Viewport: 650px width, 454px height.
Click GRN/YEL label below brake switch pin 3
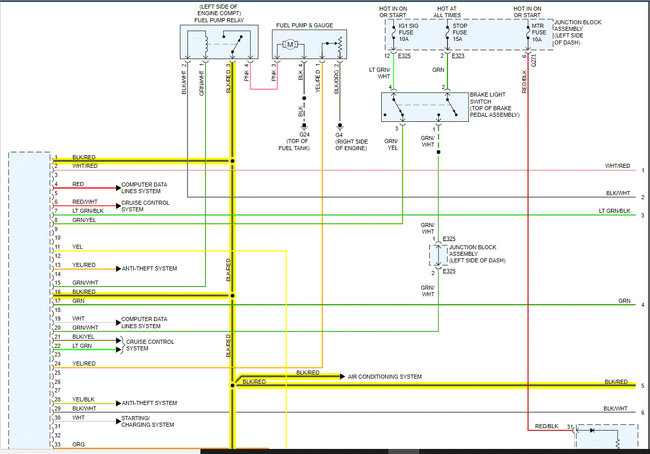point(390,144)
